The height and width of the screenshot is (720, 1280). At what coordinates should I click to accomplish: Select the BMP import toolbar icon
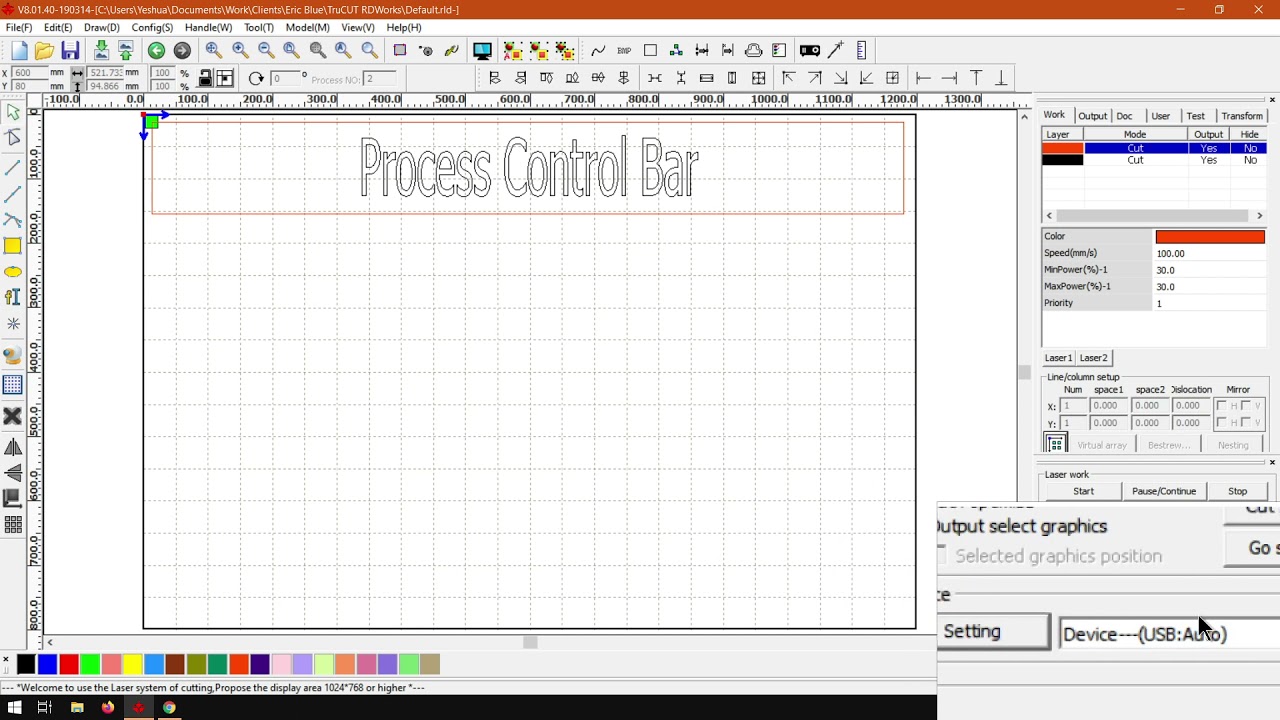(624, 50)
